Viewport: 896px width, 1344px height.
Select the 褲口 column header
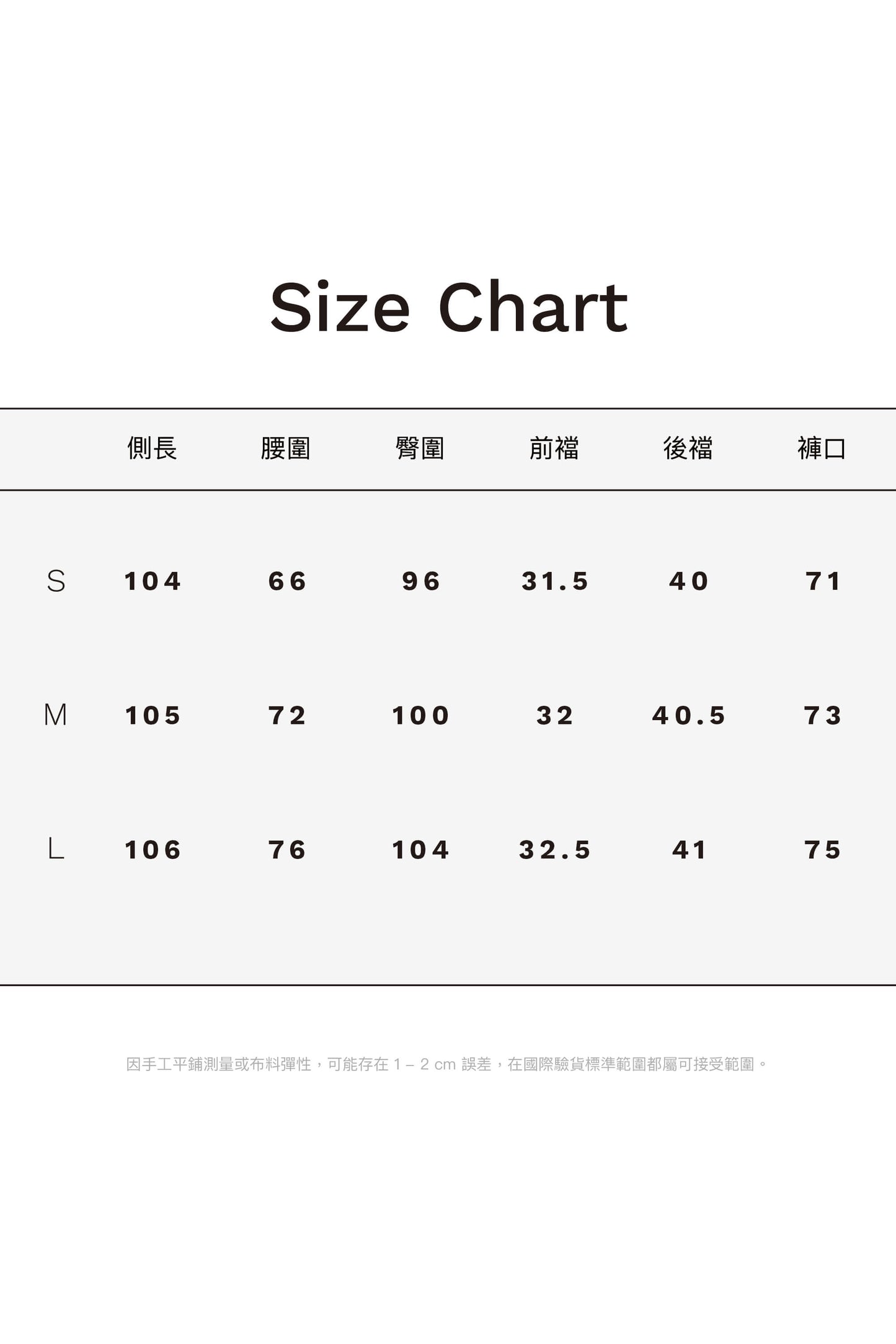[822, 448]
